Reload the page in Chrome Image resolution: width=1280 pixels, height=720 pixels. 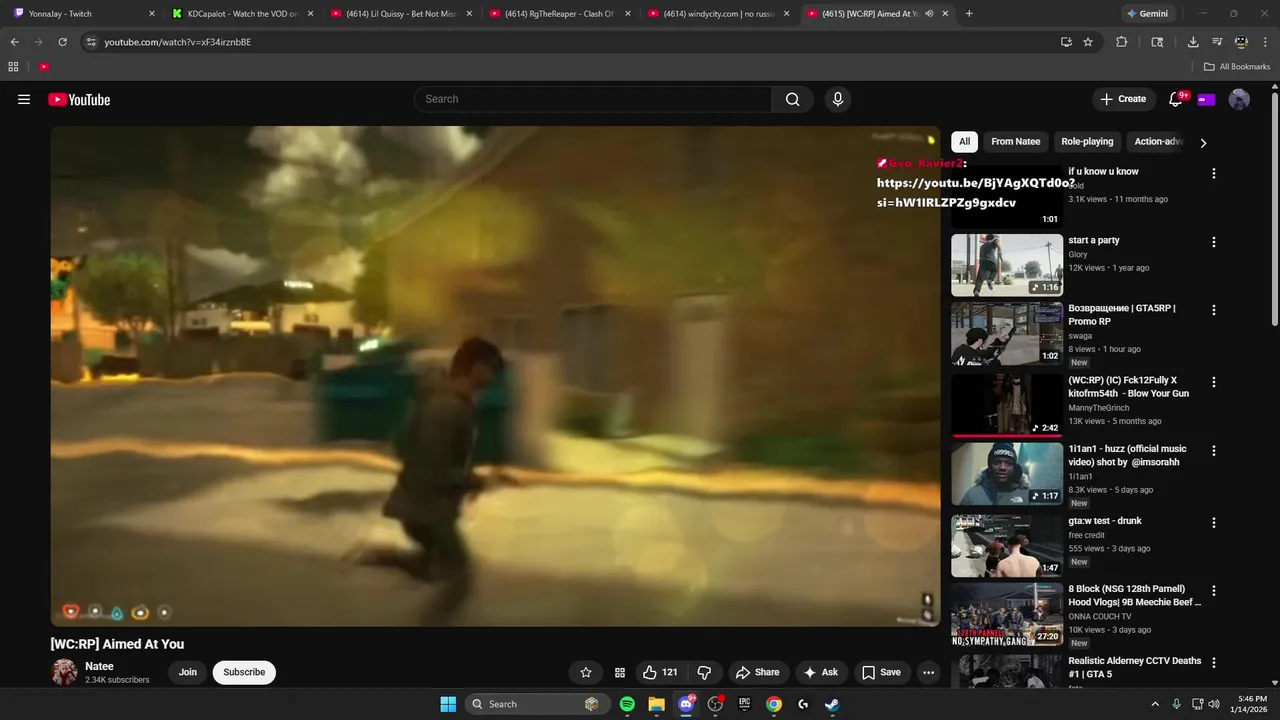(x=62, y=42)
